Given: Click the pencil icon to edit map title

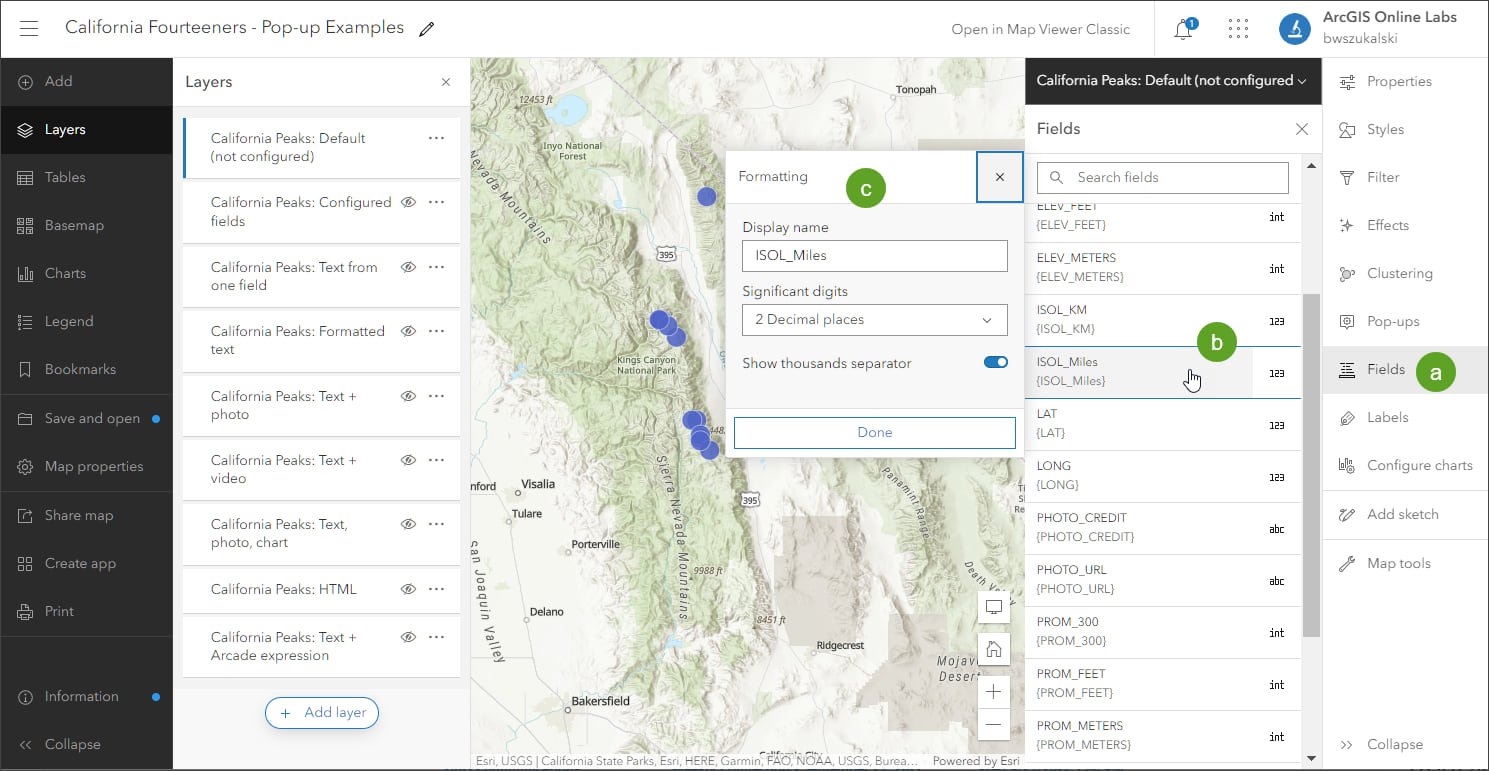Looking at the screenshot, I should pyautogui.click(x=427, y=29).
